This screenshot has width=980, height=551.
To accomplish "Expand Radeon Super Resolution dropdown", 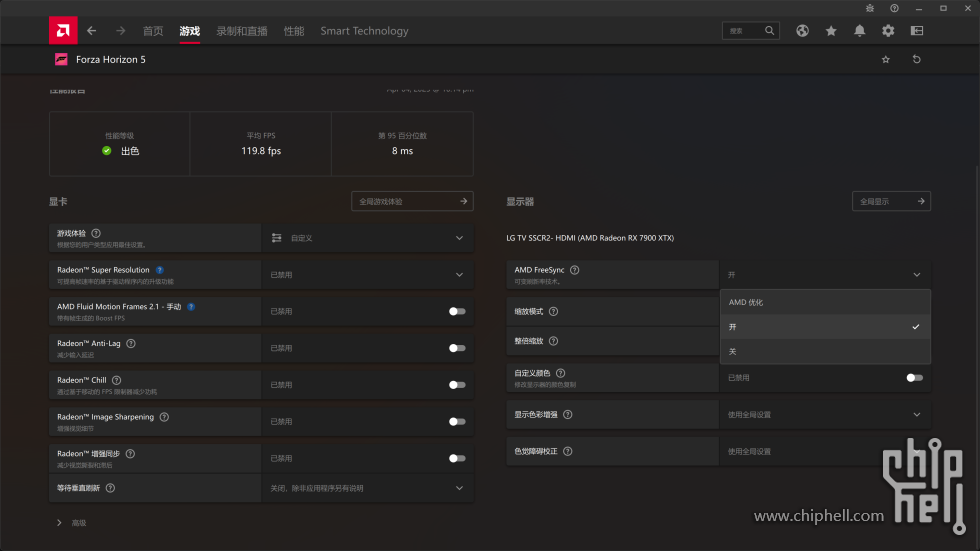I will point(459,274).
